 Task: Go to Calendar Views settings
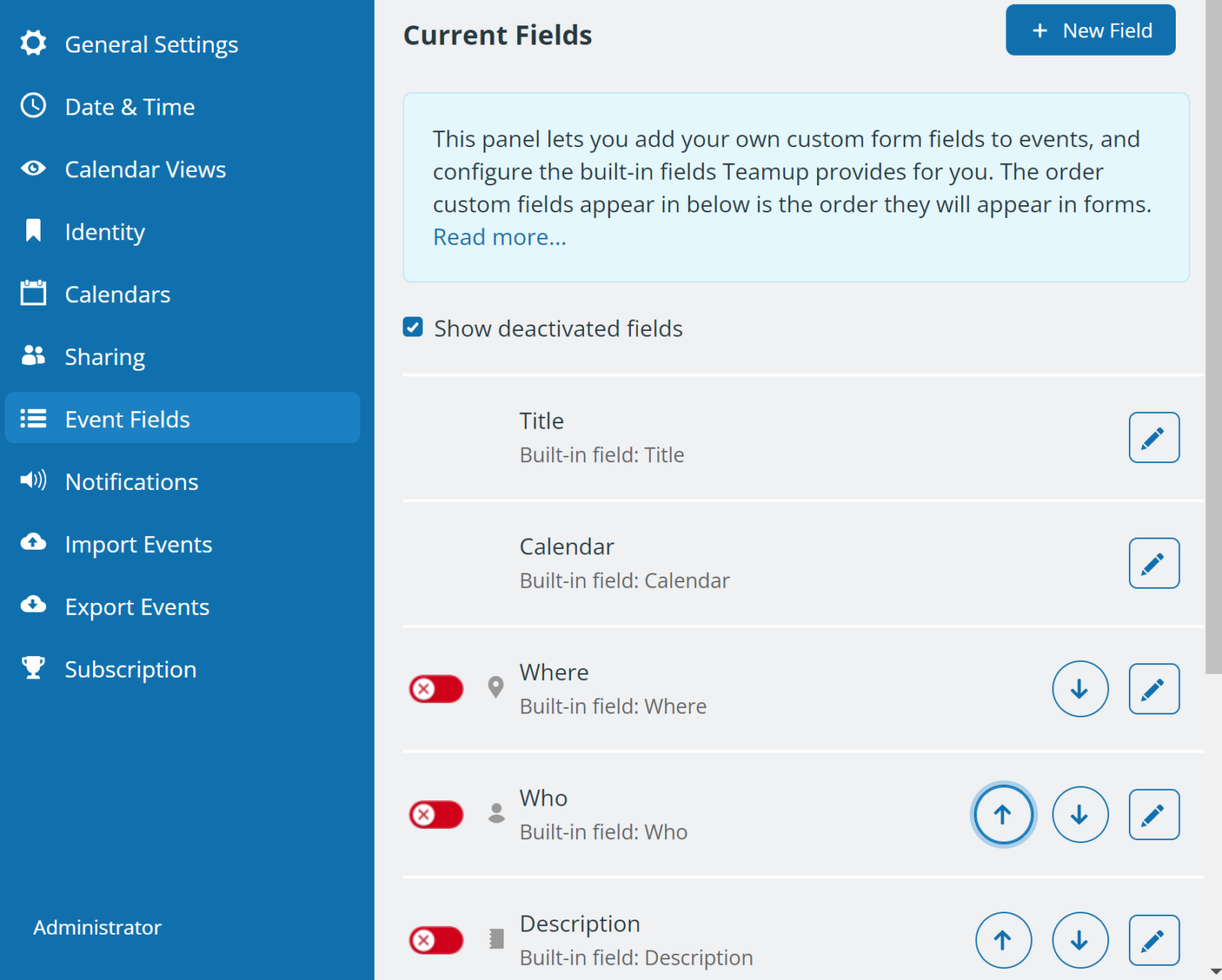coord(145,169)
